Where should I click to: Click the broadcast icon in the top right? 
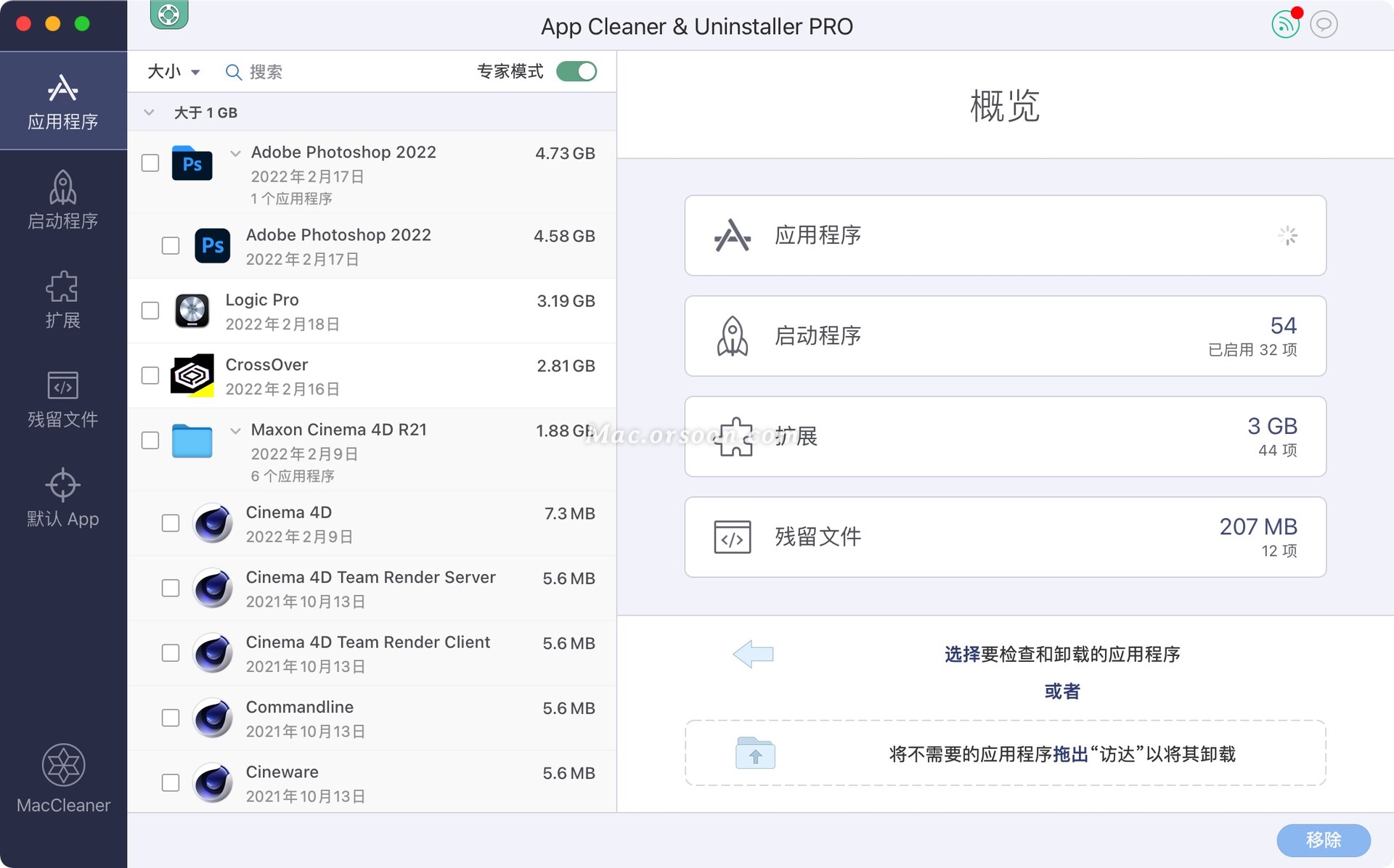point(1285,24)
